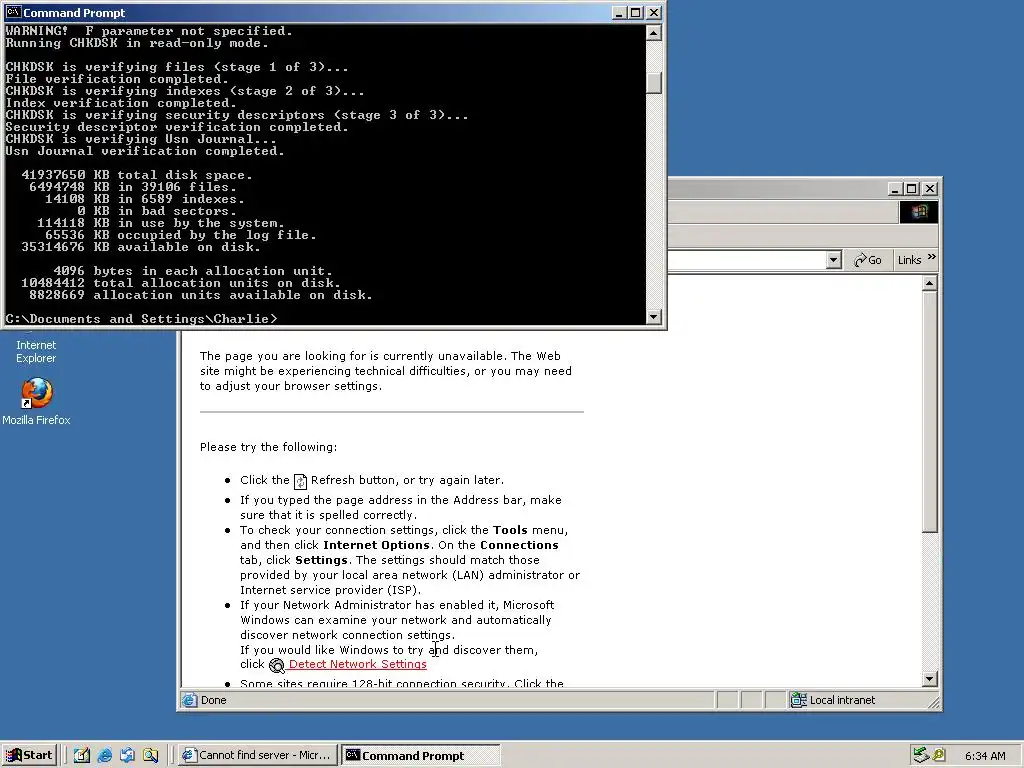Screen dimensions: 1024x768
Task: Minimize the Command Prompt window
Action: coord(619,12)
